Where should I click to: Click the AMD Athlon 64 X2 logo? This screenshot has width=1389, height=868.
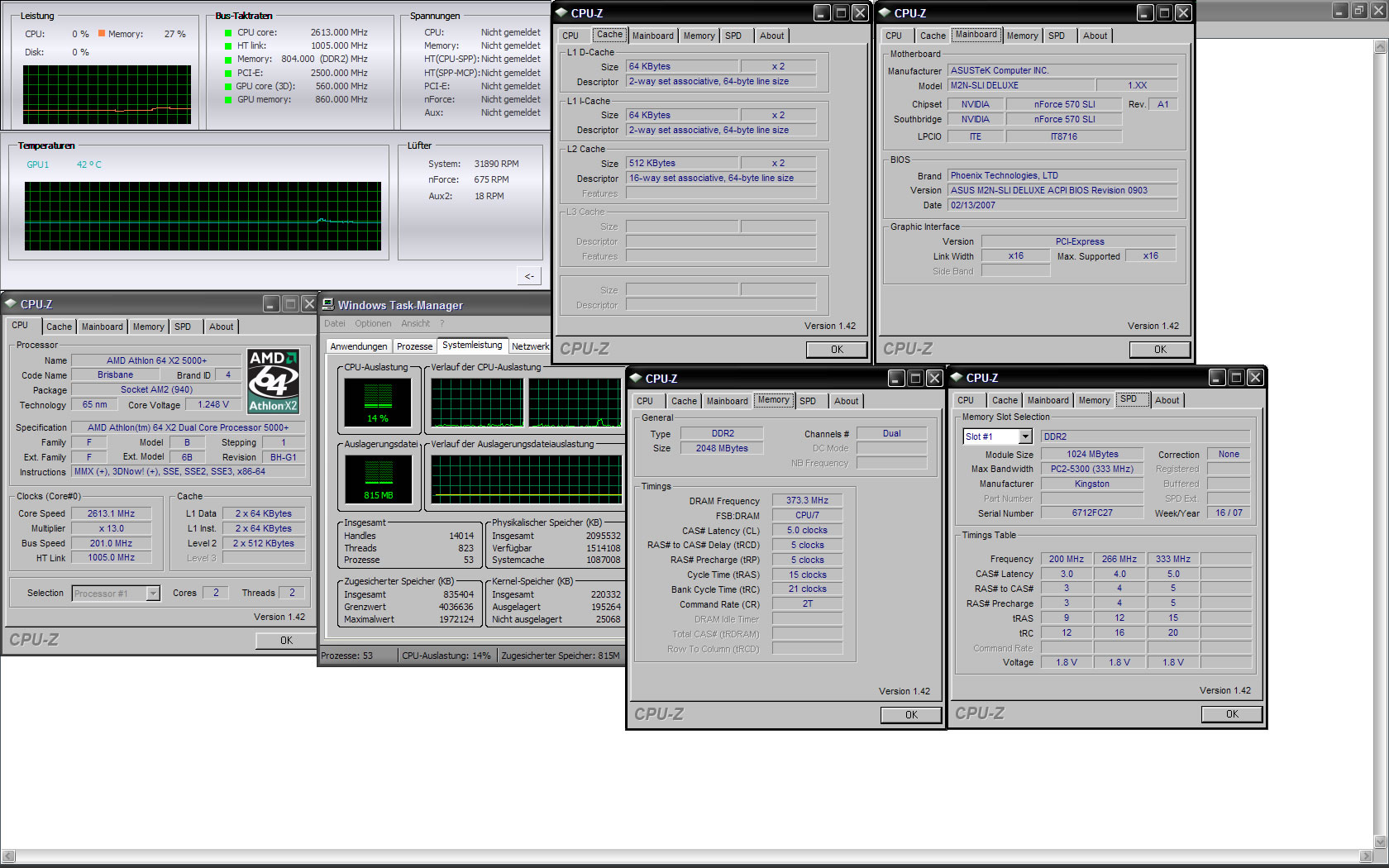tap(274, 381)
